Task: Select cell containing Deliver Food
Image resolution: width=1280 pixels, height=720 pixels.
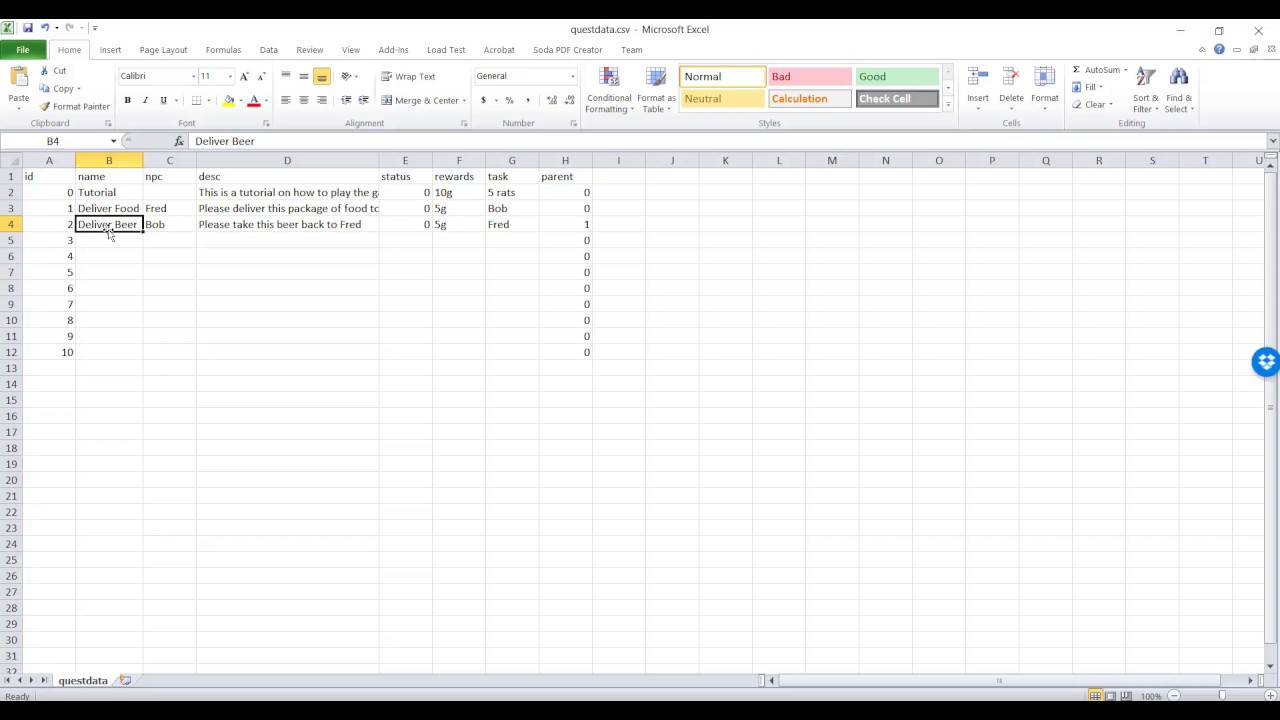Action: tap(109, 208)
